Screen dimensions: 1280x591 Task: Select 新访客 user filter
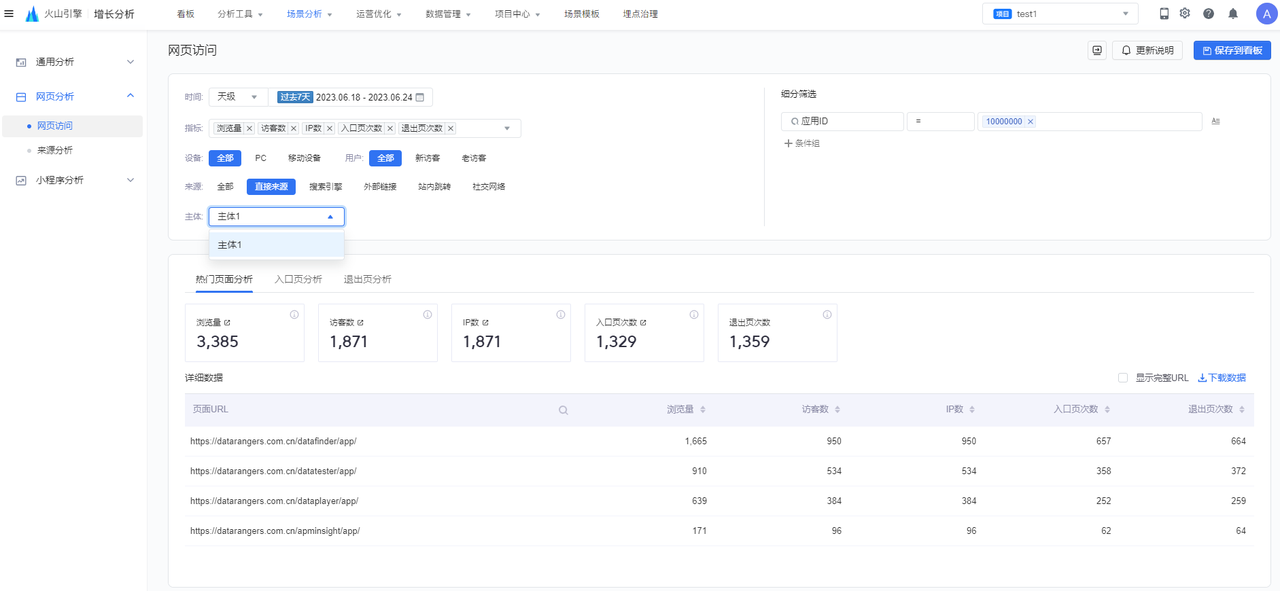point(427,158)
